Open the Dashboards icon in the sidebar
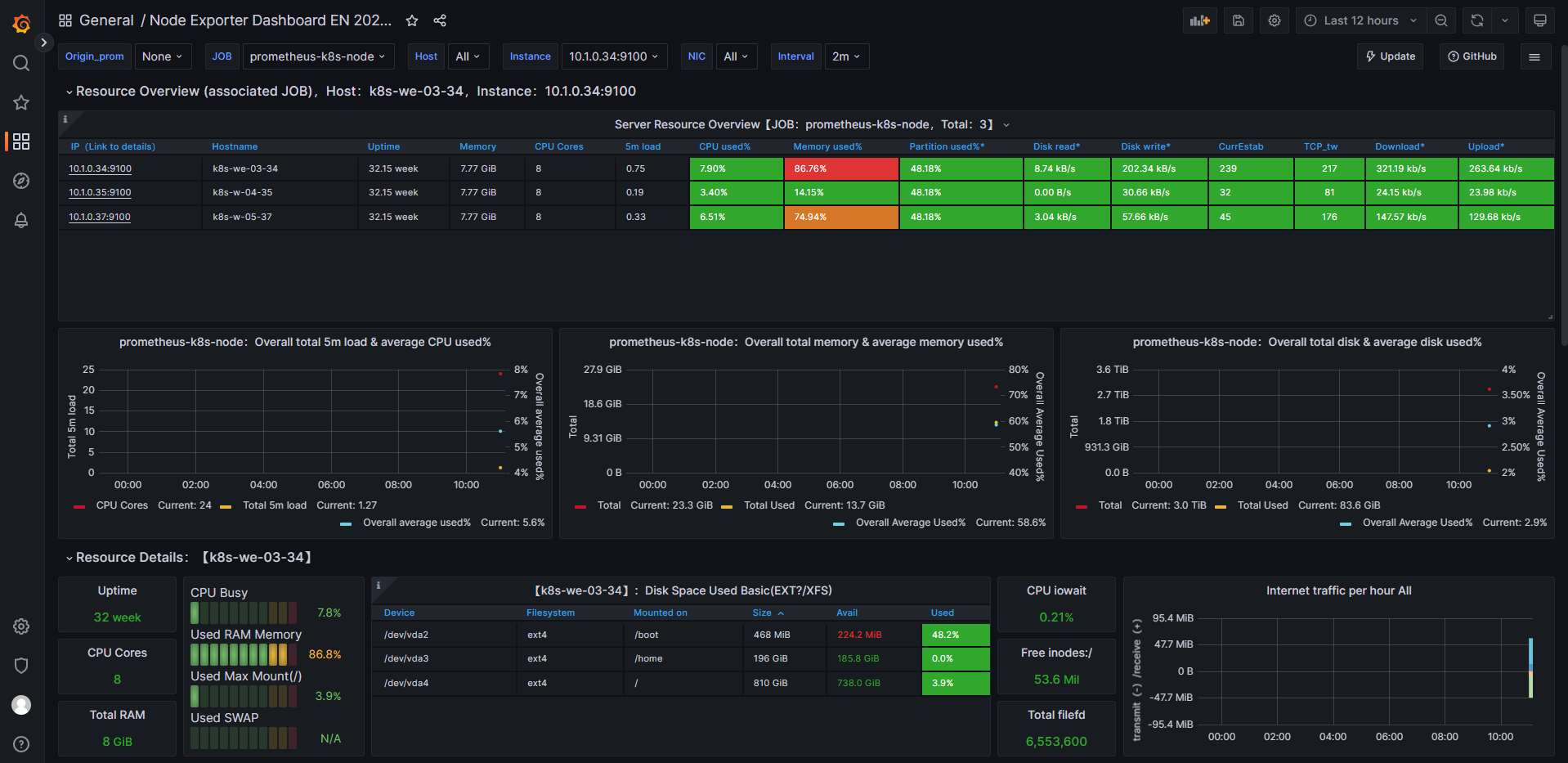Screen dimensions: 1568x763 21,141
